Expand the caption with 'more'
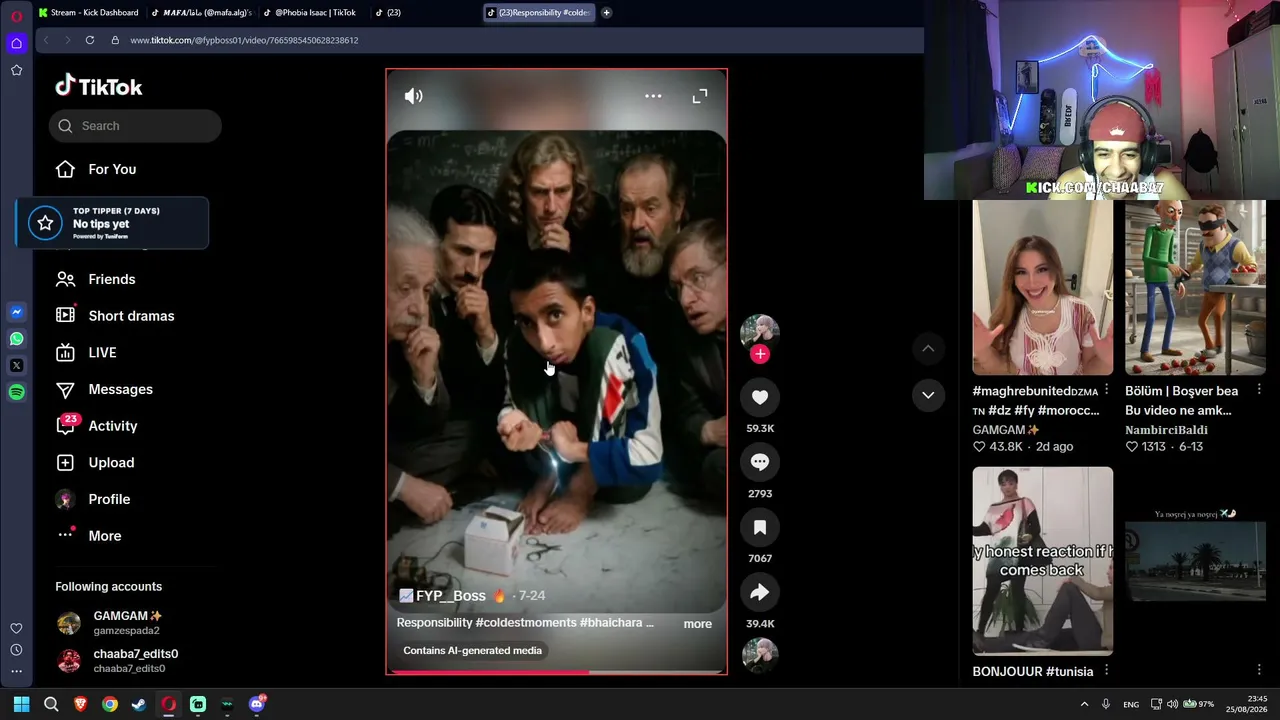The height and width of the screenshot is (720, 1280). pos(698,624)
